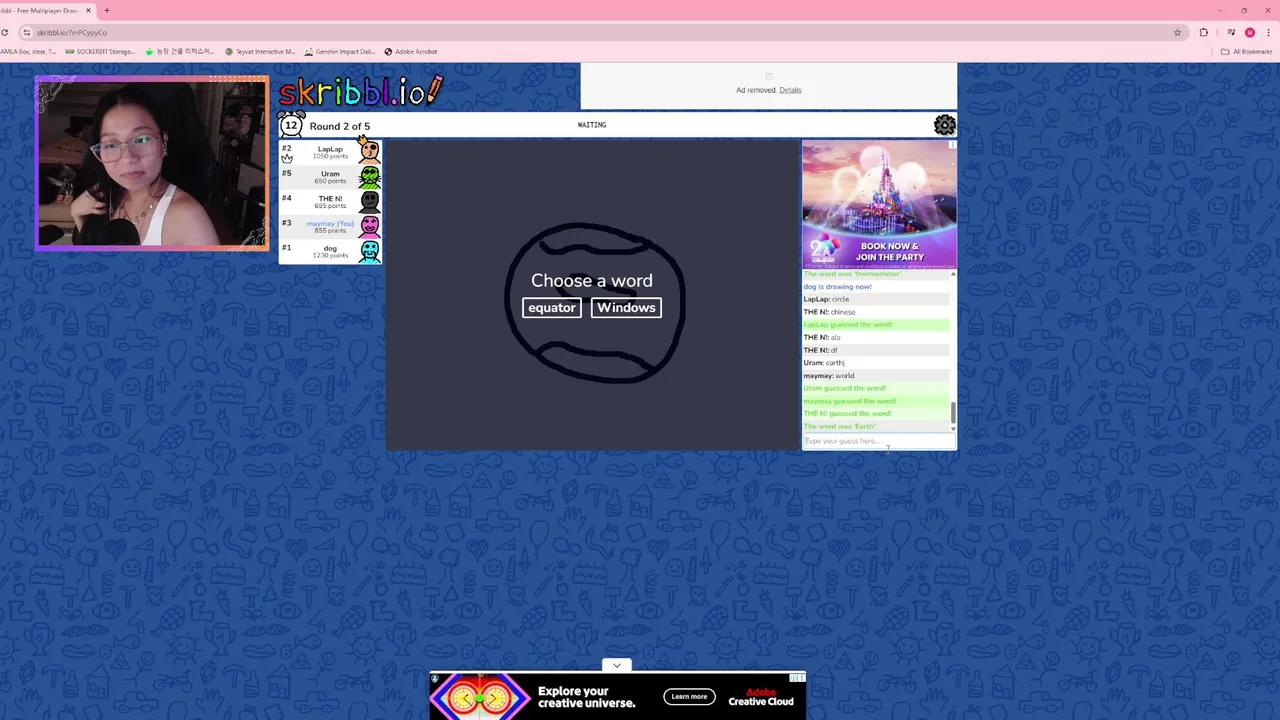The image size is (1280, 720).
Task: Collapse the bottom ad with chevron
Action: [617, 665]
